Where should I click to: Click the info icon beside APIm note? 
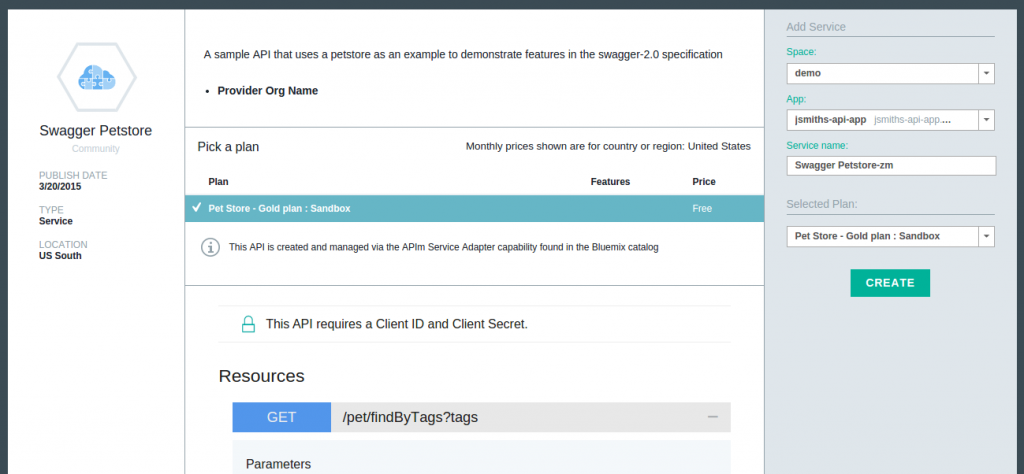tap(210, 248)
